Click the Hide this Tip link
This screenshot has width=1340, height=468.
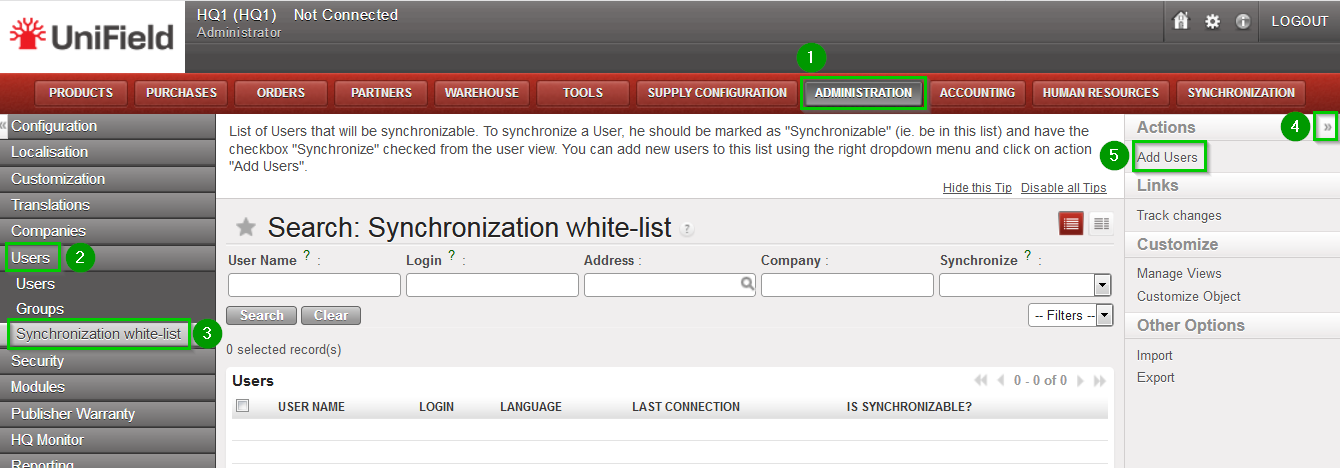(977, 188)
